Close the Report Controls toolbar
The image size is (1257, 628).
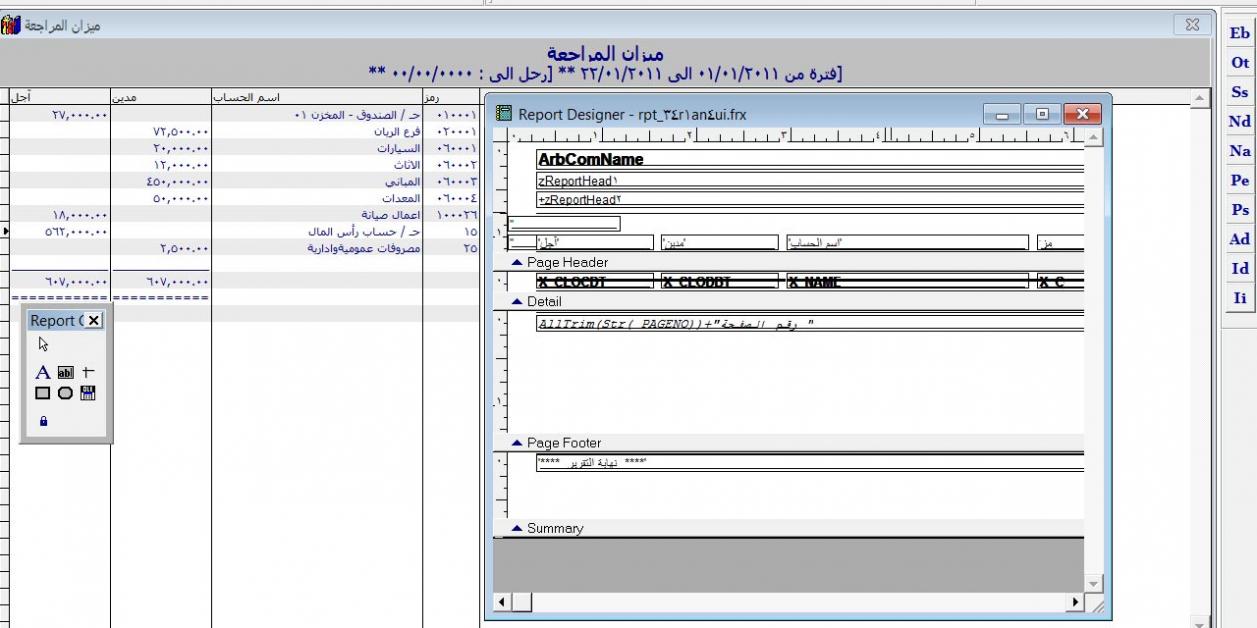pos(93,320)
